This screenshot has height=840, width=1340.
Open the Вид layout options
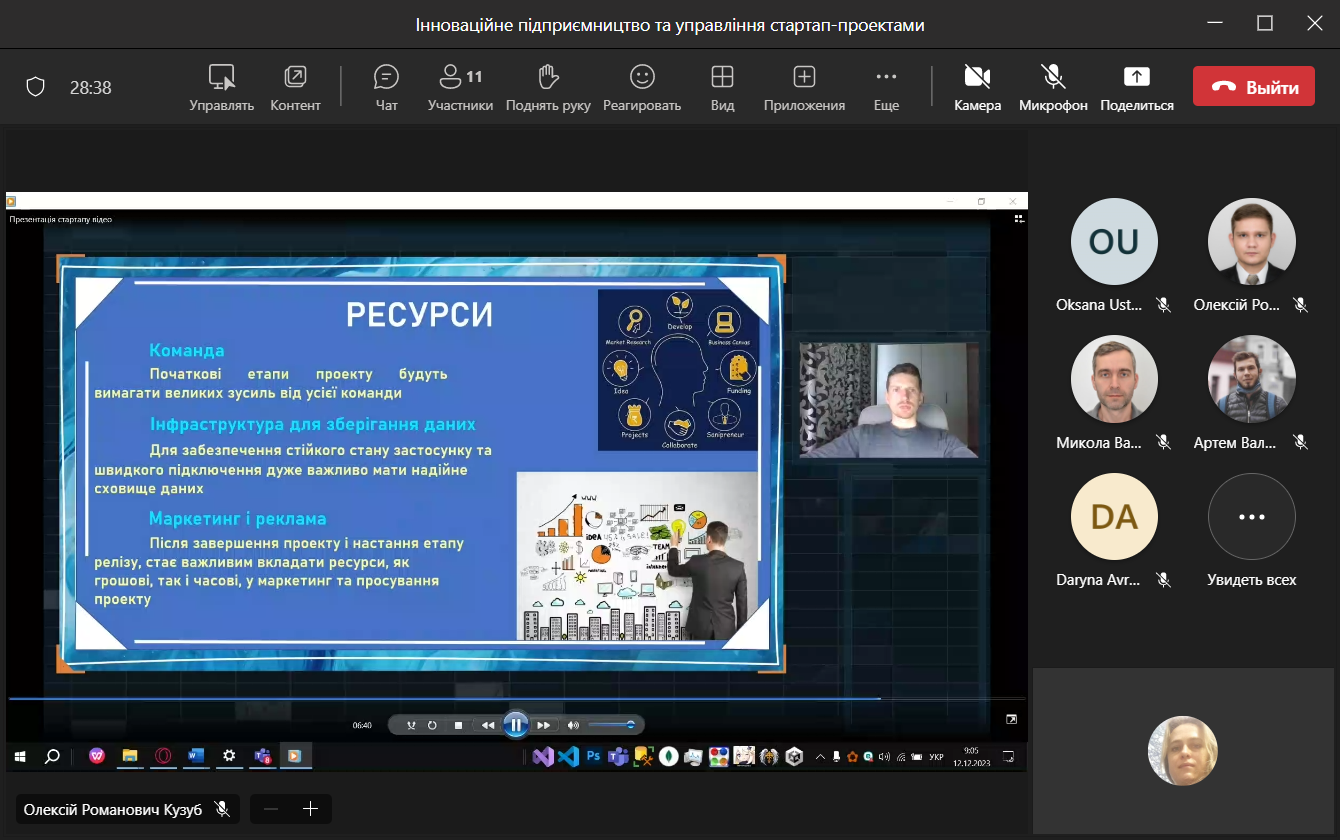[722, 87]
